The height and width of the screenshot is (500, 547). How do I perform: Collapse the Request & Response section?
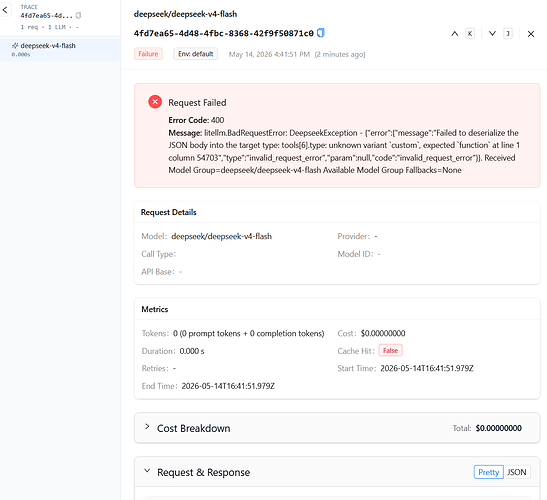[x=147, y=471]
